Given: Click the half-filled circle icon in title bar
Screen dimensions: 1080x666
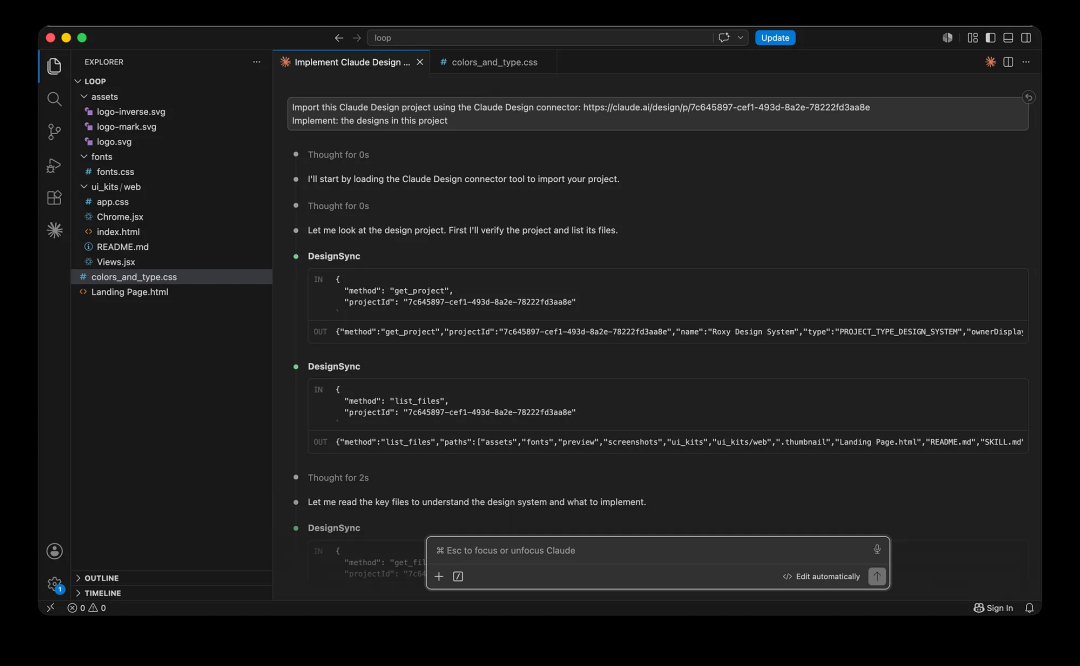Looking at the screenshot, I should [948, 38].
